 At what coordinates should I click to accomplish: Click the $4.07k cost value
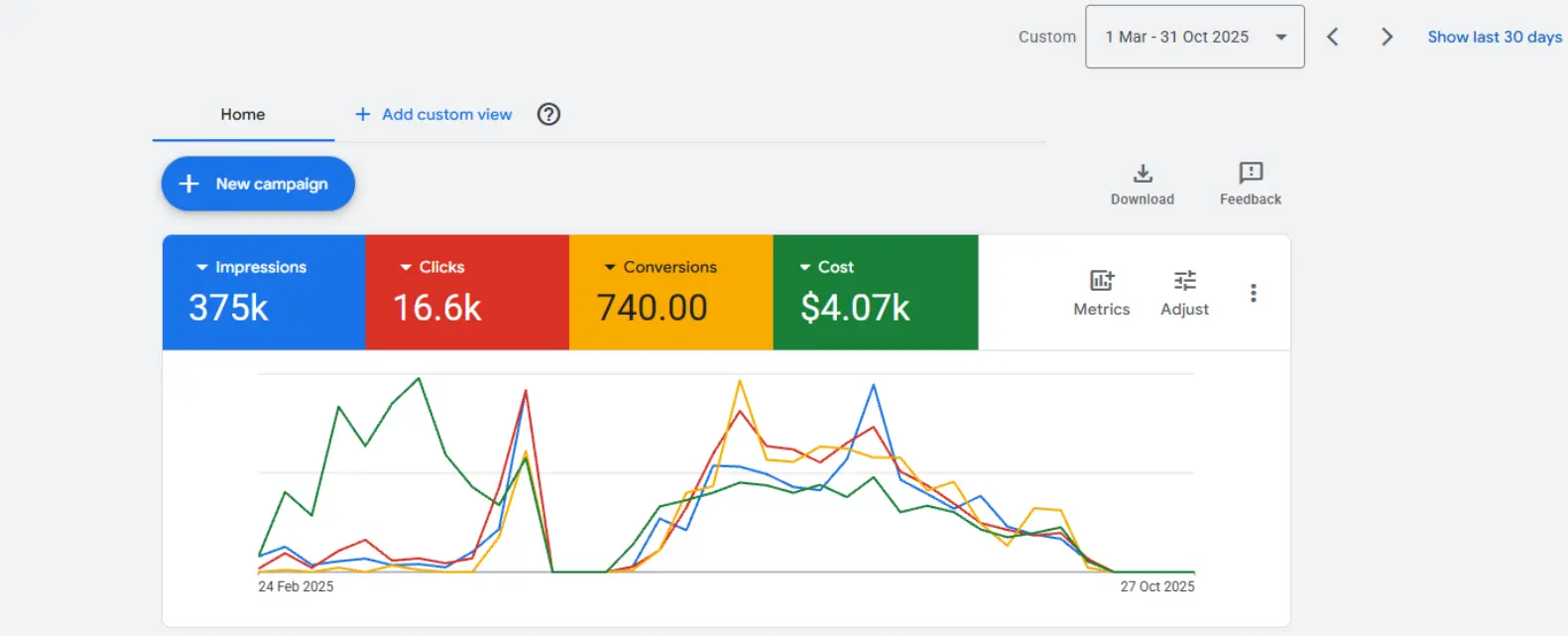point(855,308)
